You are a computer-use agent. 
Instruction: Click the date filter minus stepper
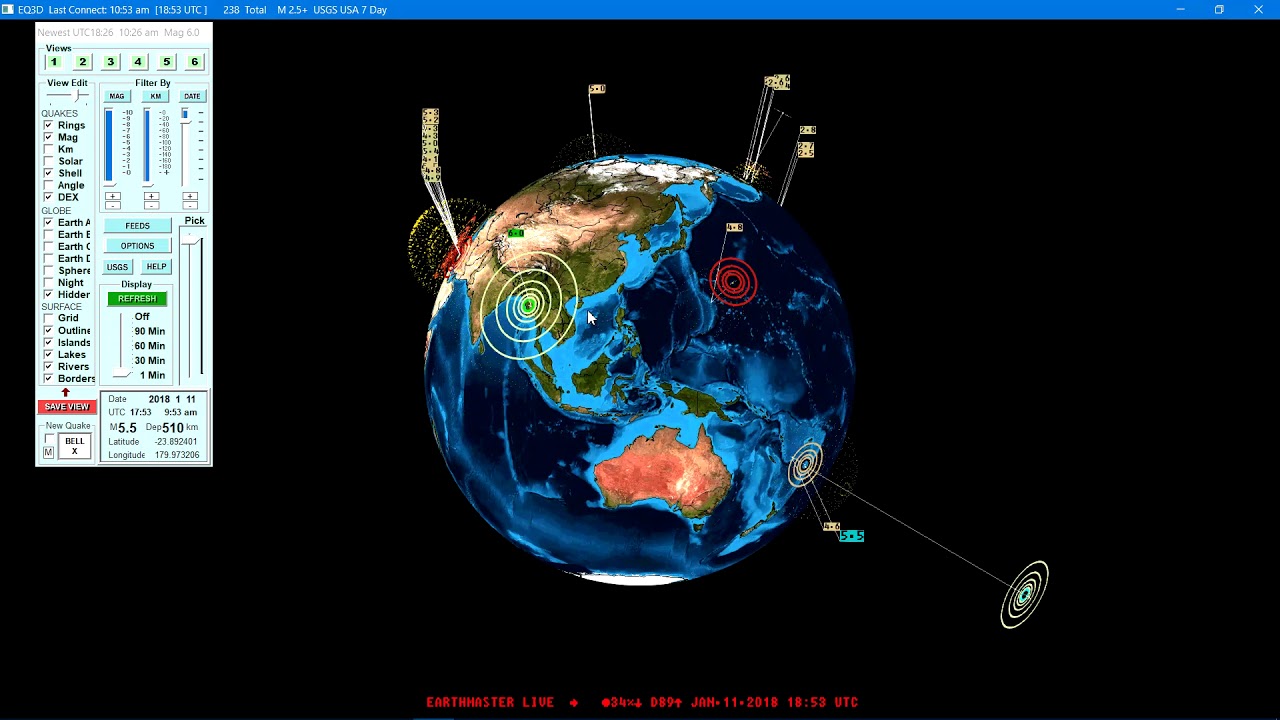(190, 205)
